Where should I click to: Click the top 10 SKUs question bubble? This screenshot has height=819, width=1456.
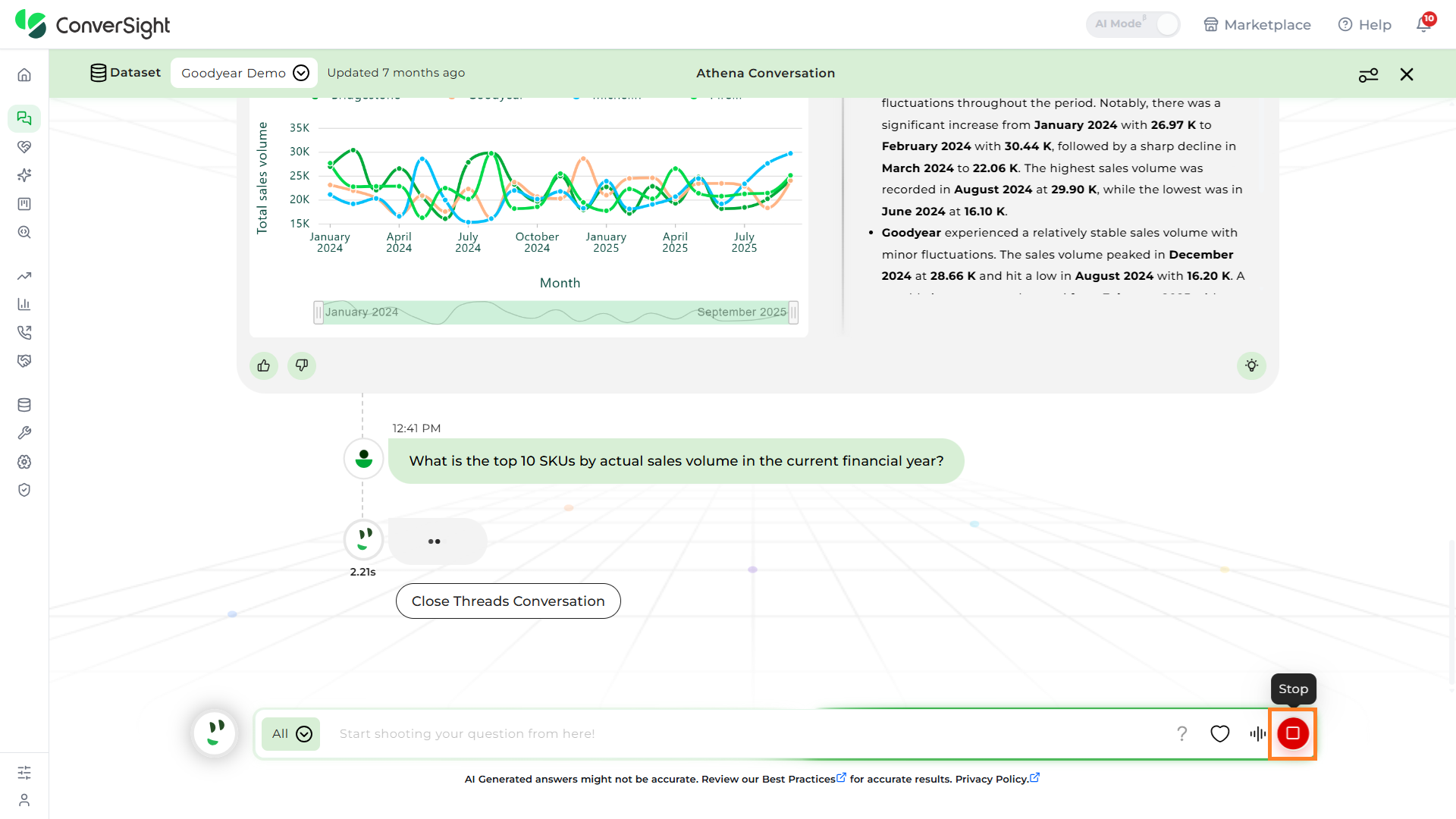tap(676, 461)
